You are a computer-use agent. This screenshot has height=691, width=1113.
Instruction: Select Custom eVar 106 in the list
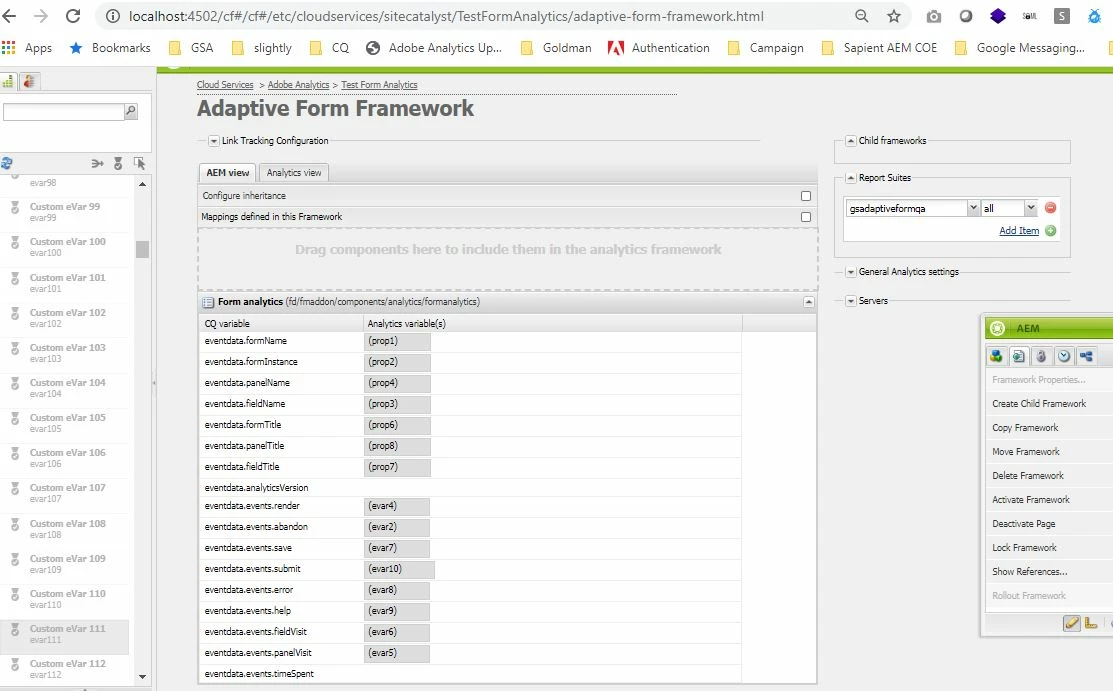[x=65, y=457]
